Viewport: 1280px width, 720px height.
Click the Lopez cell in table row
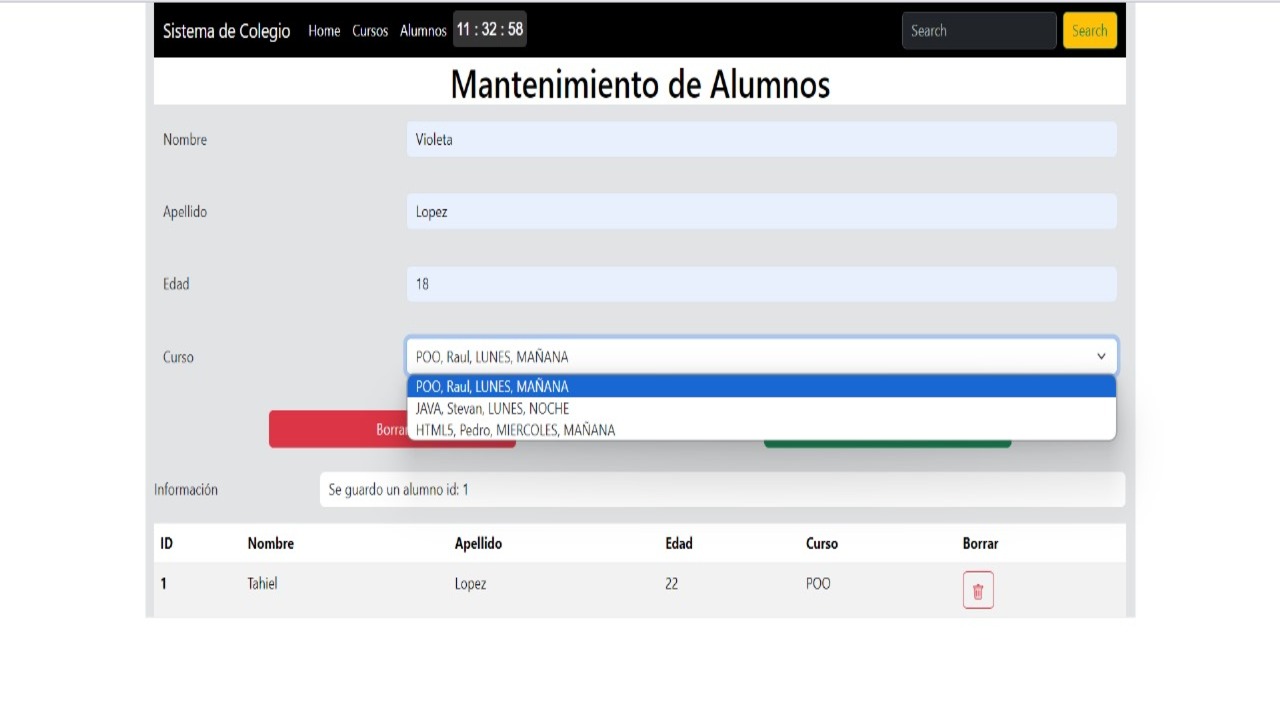tap(470, 583)
